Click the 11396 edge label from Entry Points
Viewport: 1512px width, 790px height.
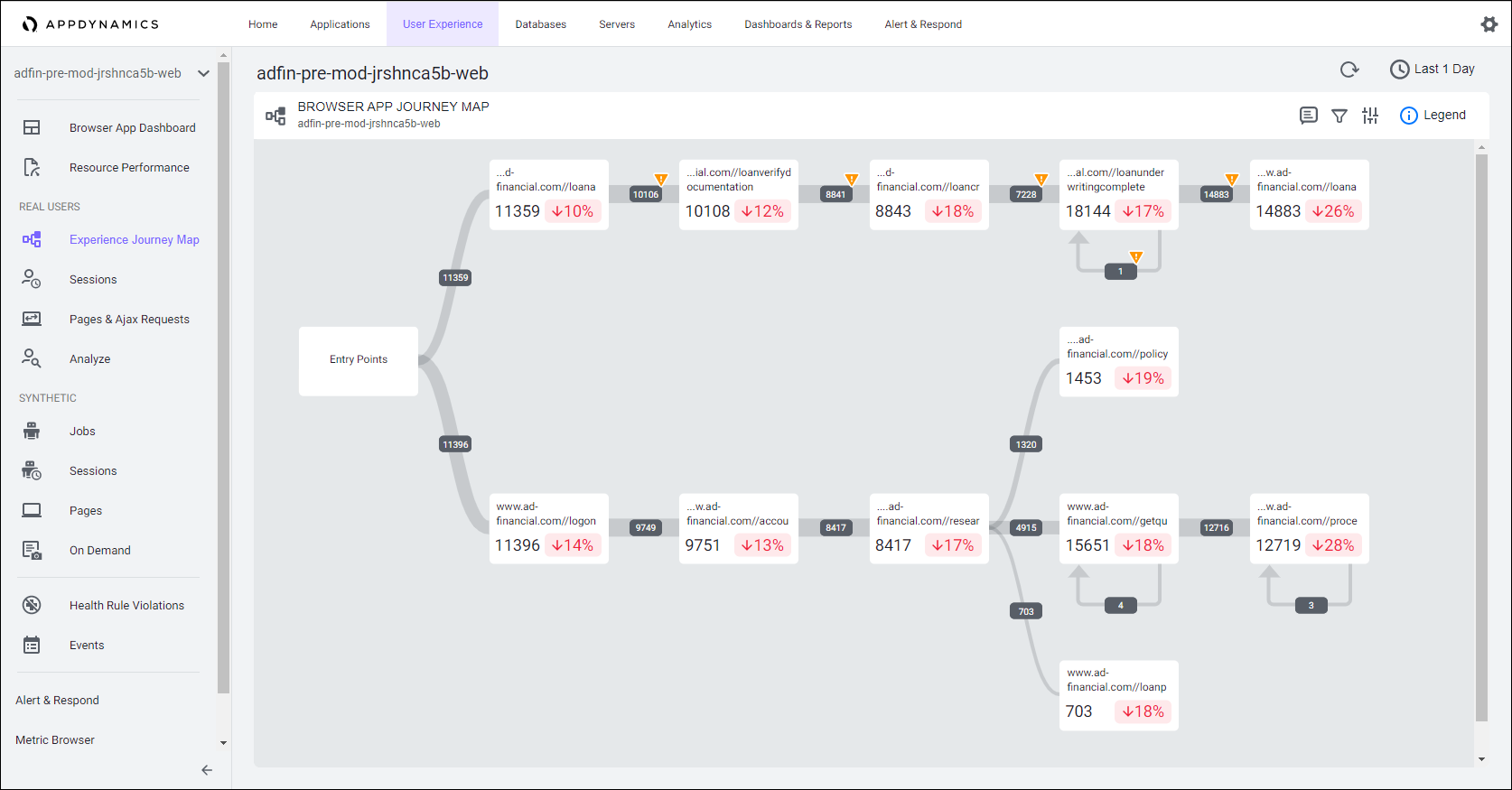point(455,444)
